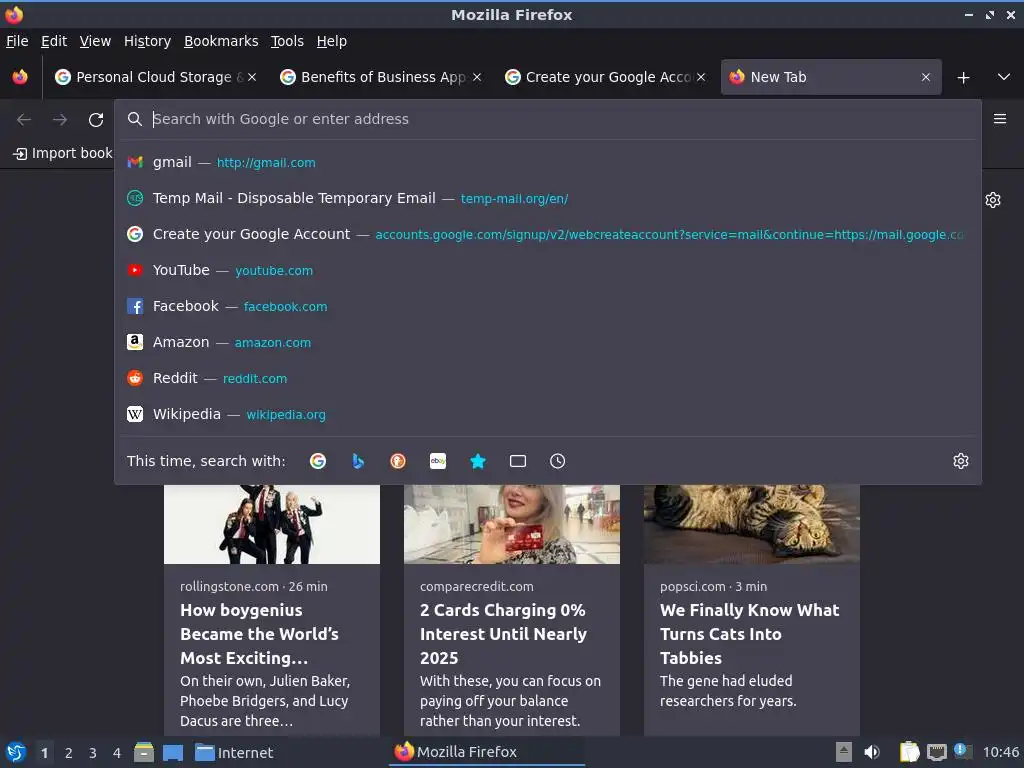Open the file manager icon in taskbar
Viewport: 1024px width, 768px height.
pos(144,752)
